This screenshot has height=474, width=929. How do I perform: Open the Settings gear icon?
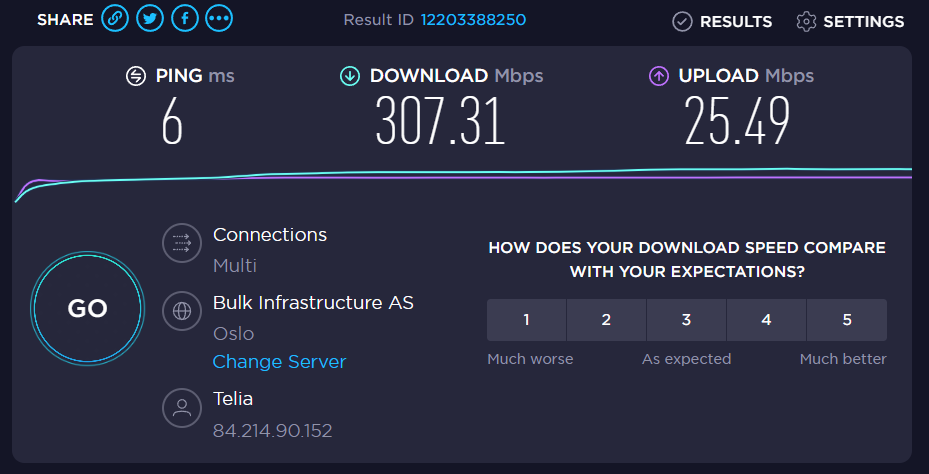coord(806,21)
